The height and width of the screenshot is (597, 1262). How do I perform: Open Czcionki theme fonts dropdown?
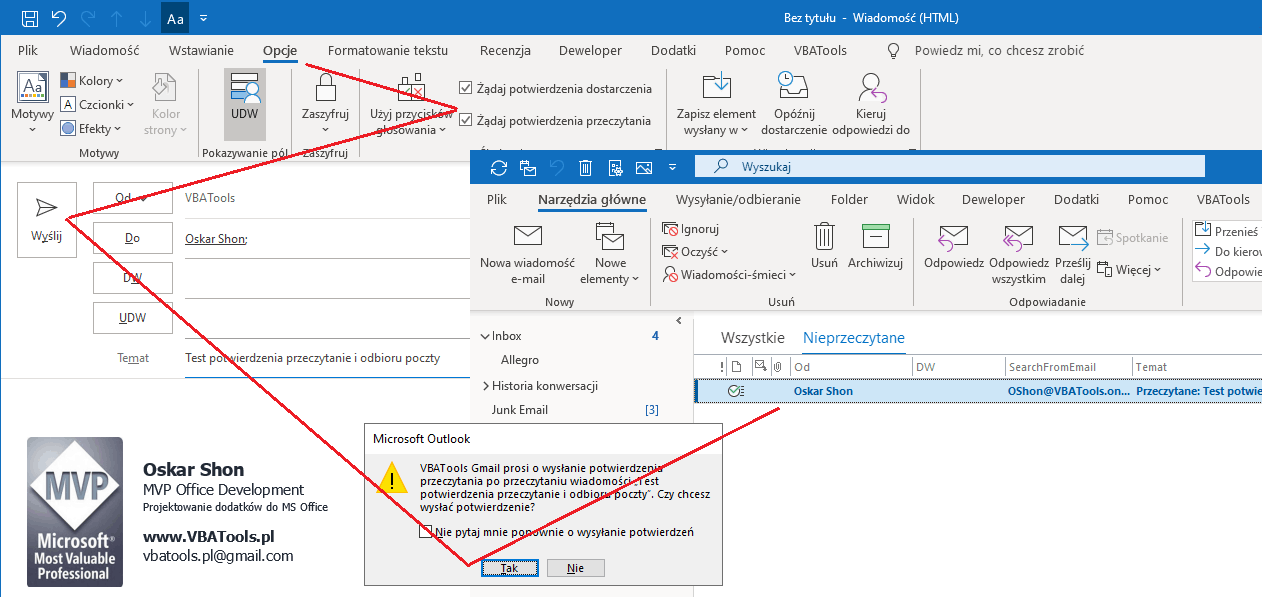tap(95, 104)
